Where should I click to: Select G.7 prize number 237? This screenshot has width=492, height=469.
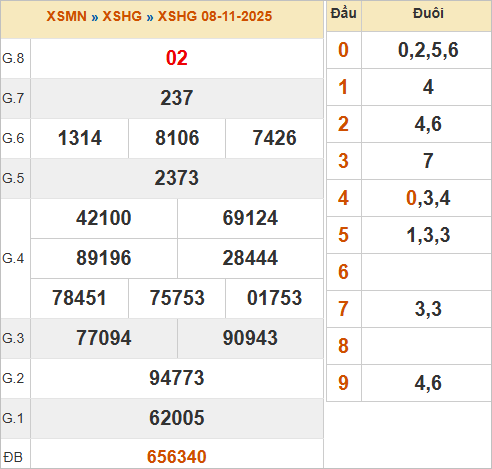pos(177,98)
